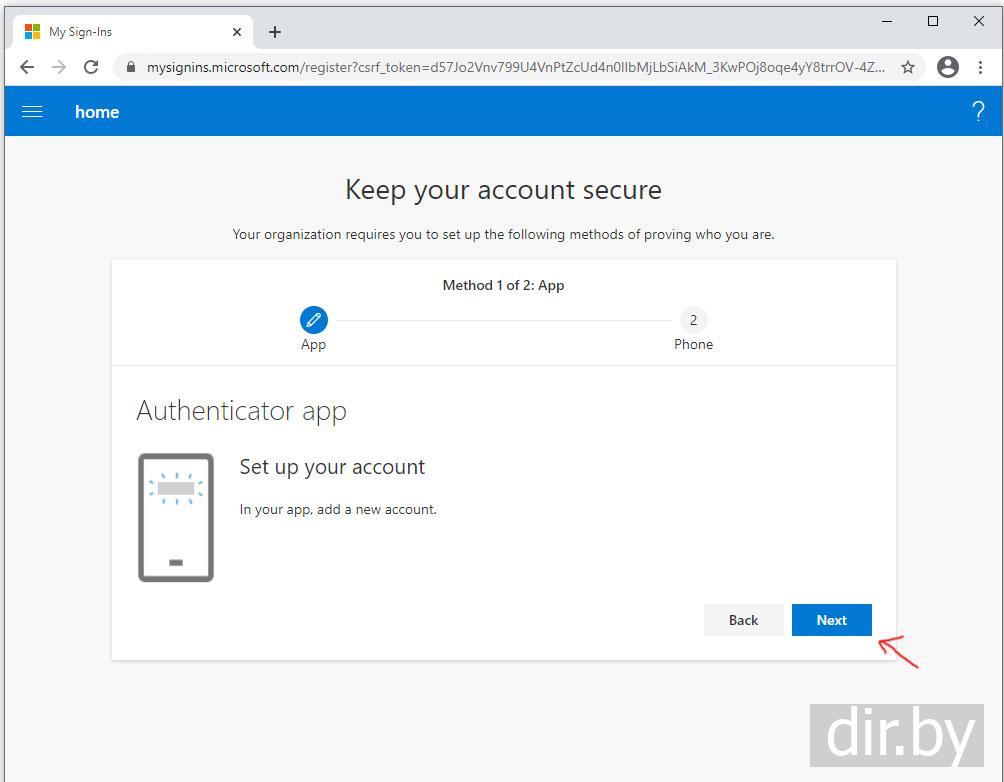
Task: Open Chrome three-dot menu
Action: tap(980, 67)
